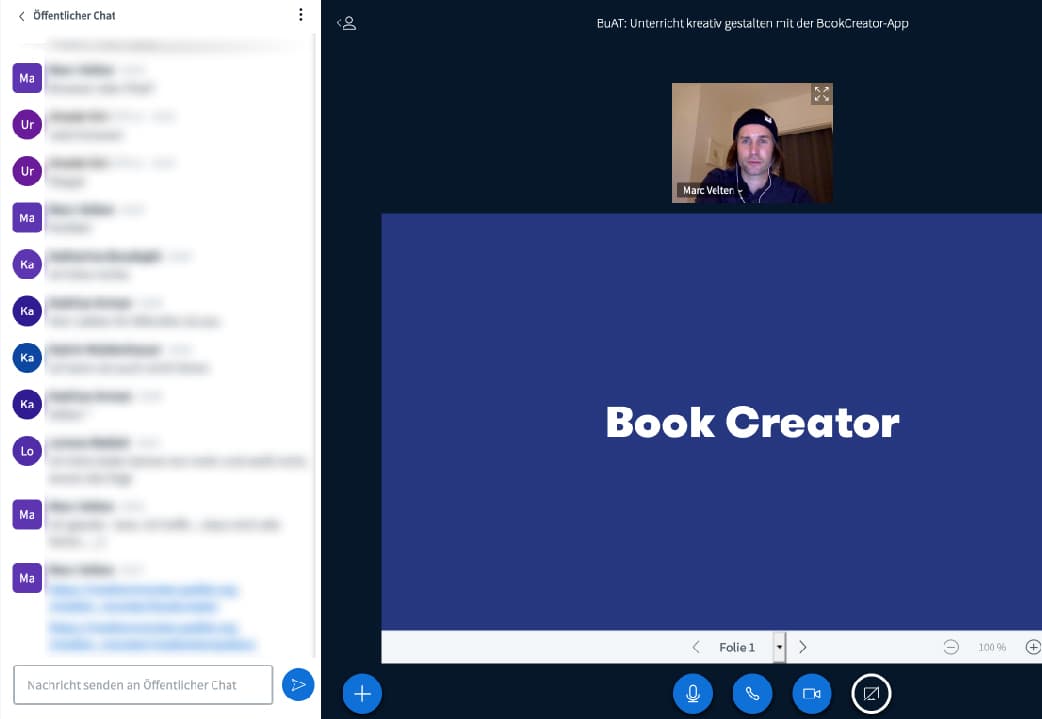Go back from Öffentlicher Chat panel
The image size is (1042, 719).
point(21,16)
